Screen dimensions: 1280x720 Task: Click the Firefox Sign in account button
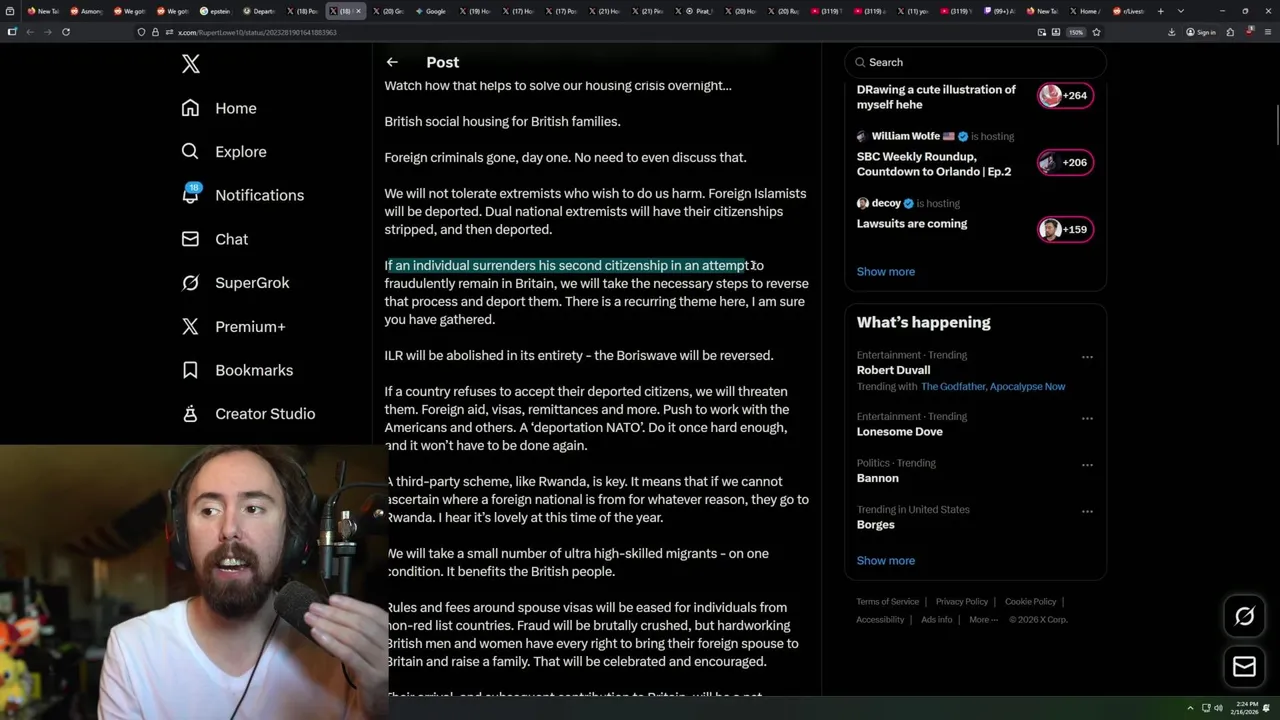[x=1201, y=32]
